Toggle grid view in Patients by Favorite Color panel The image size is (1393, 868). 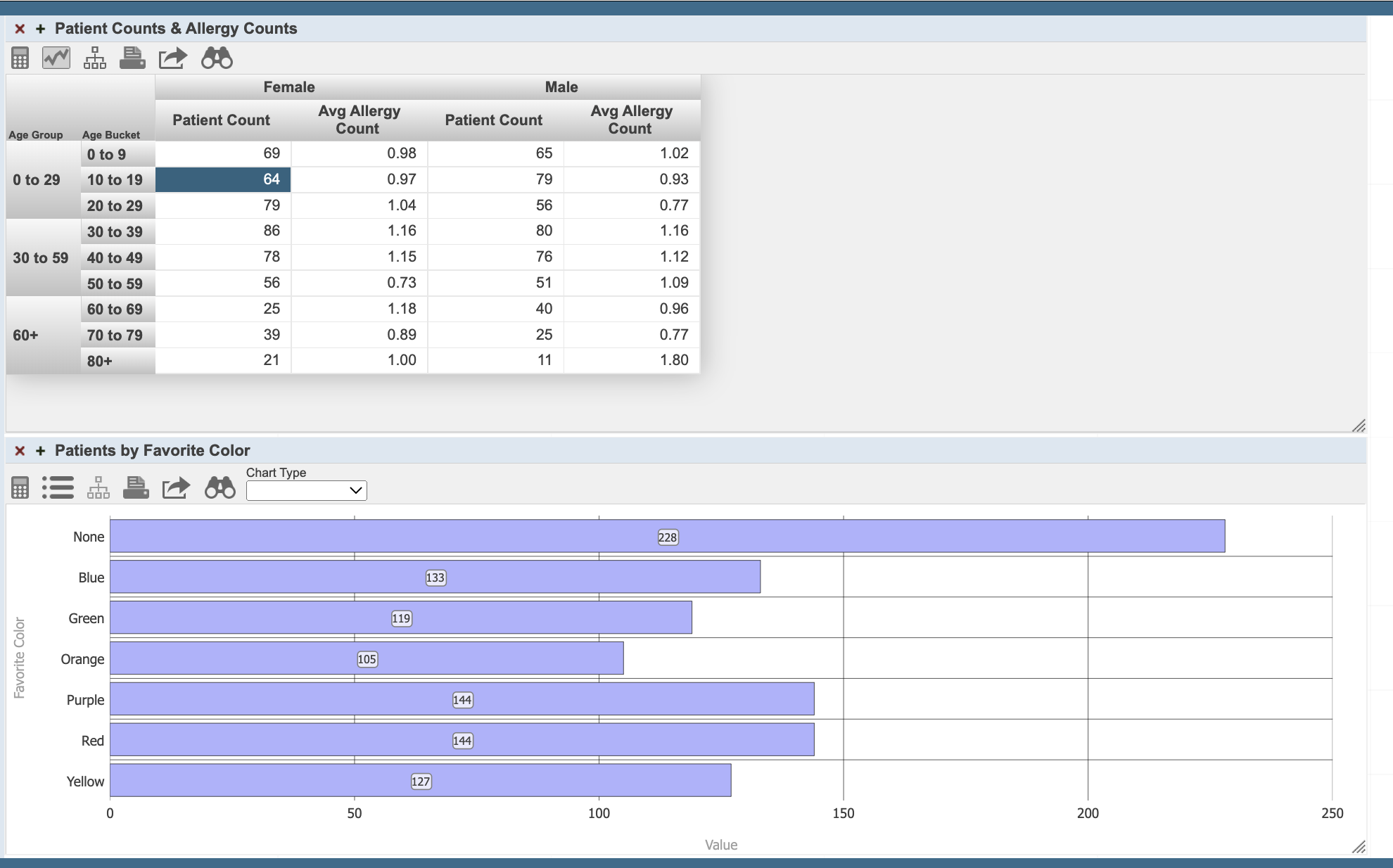coord(19,487)
